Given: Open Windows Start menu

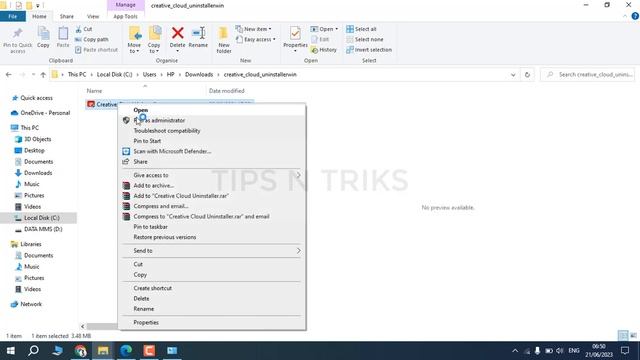Looking at the screenshot, I should click(11, 351).
